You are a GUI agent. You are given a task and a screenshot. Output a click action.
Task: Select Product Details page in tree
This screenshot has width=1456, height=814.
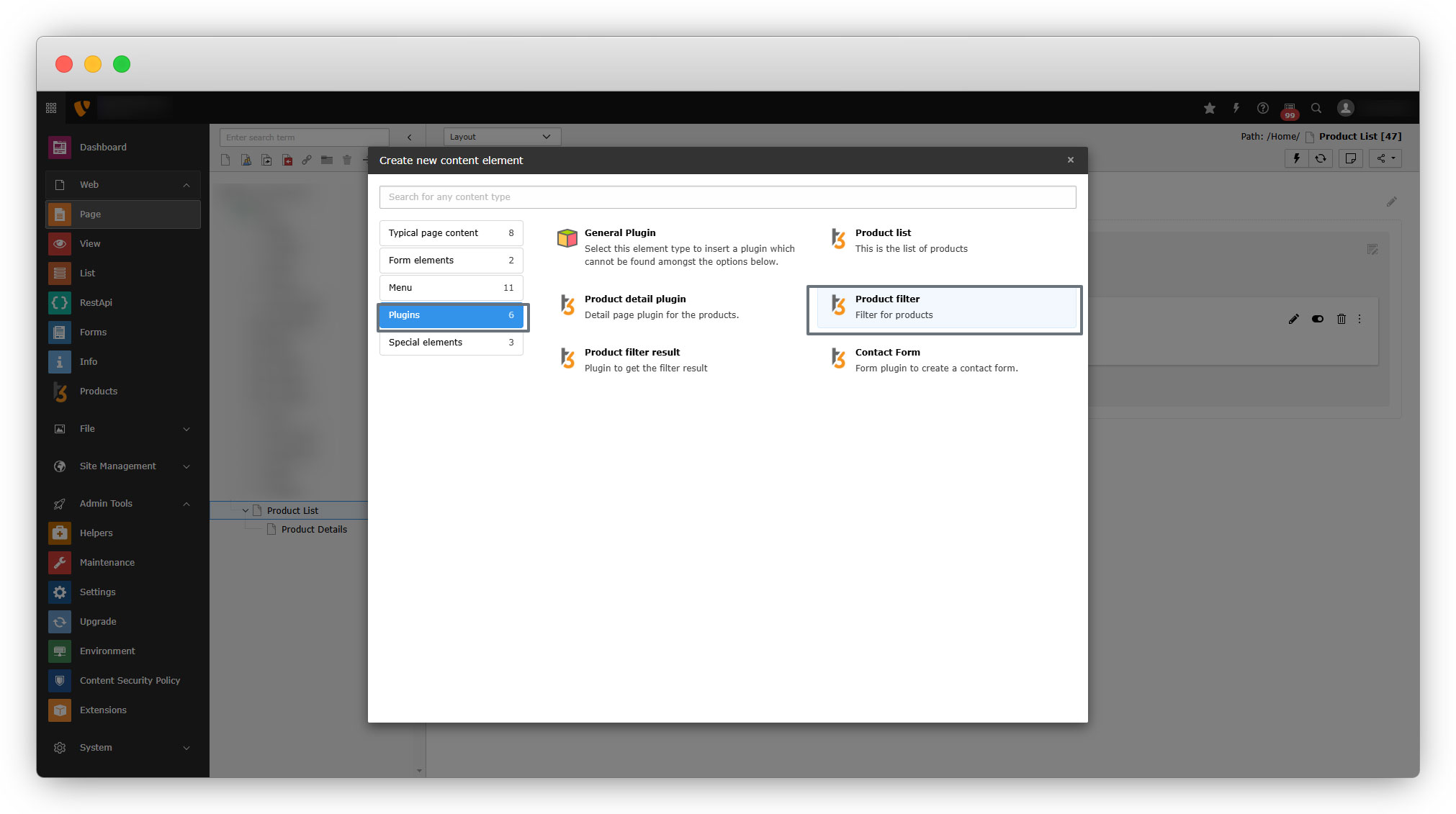[314, 529]
